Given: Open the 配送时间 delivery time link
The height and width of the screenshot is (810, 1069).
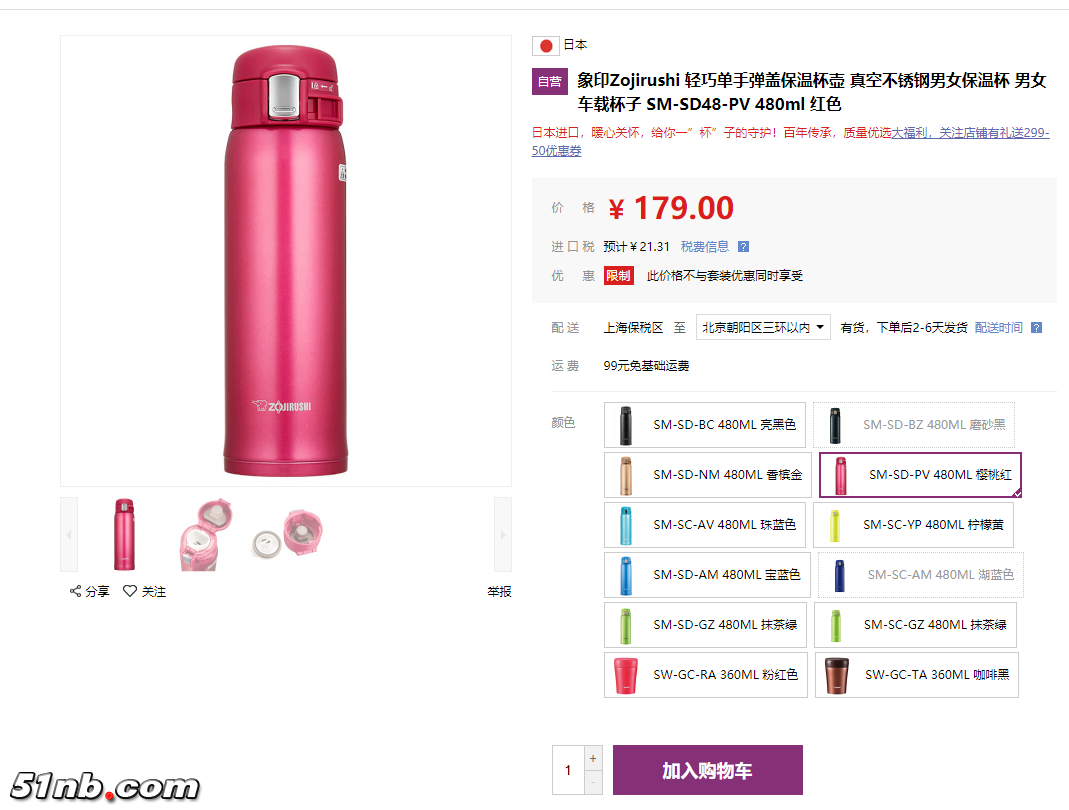Looking at the screenshot, I should coord(999,328).
